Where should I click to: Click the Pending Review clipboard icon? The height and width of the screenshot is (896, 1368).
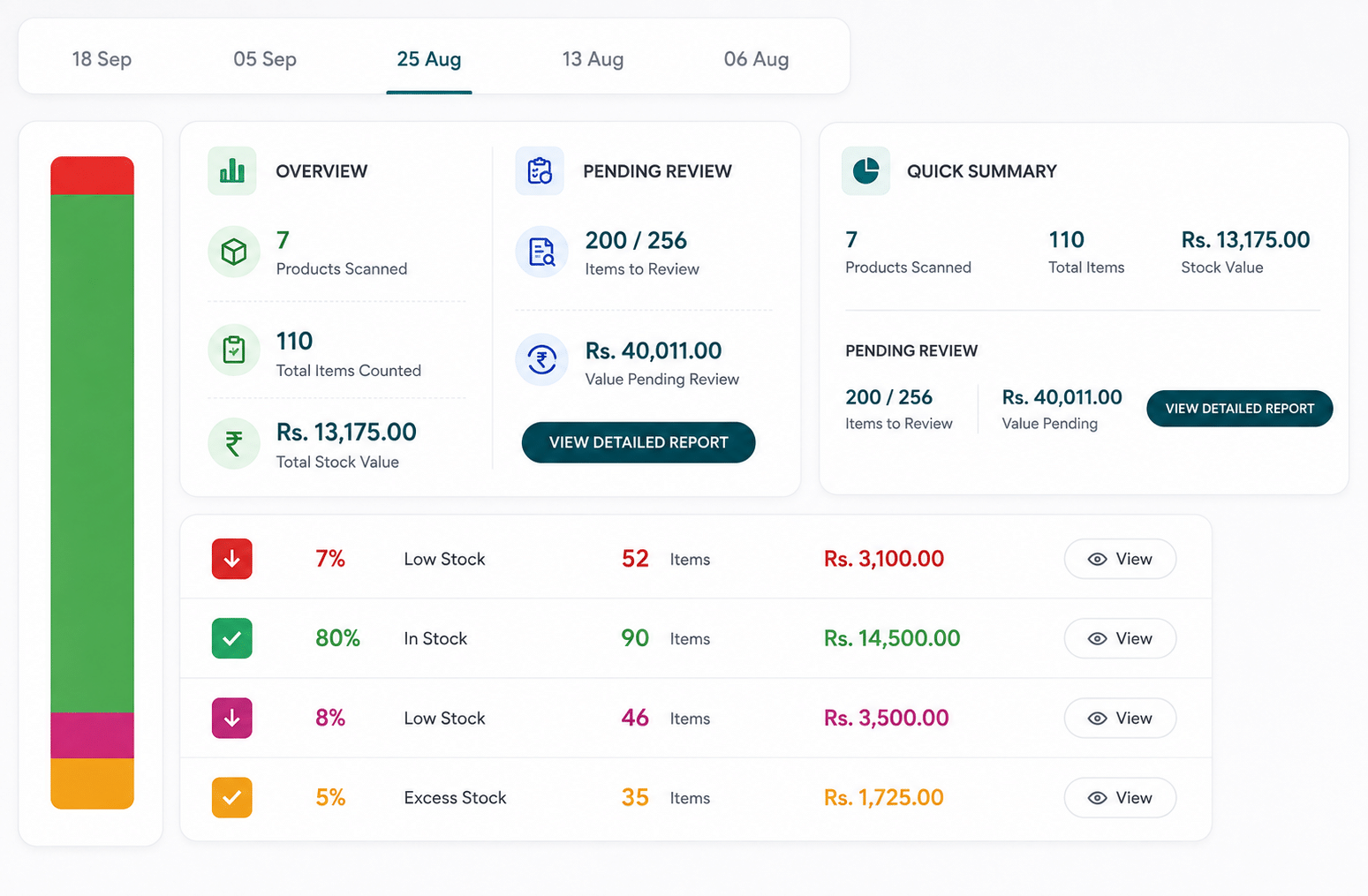tap(540, 170)
